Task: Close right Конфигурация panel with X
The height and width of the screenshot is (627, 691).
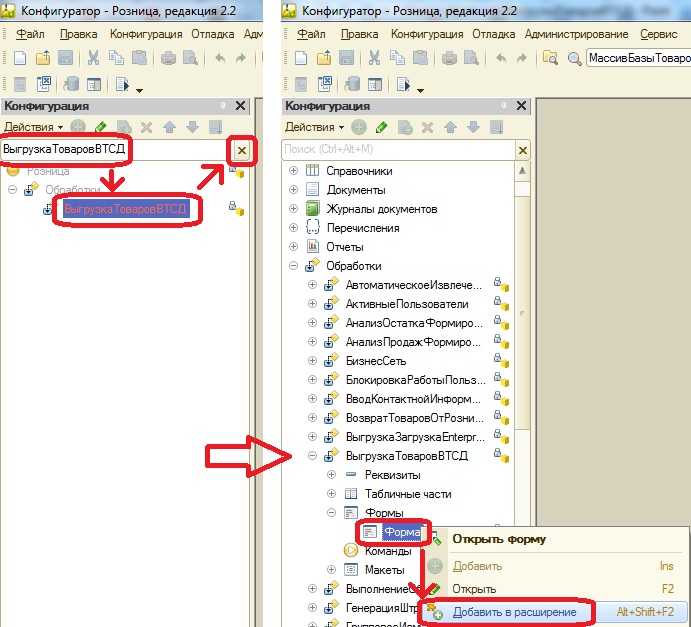Action: coord(521,106)
